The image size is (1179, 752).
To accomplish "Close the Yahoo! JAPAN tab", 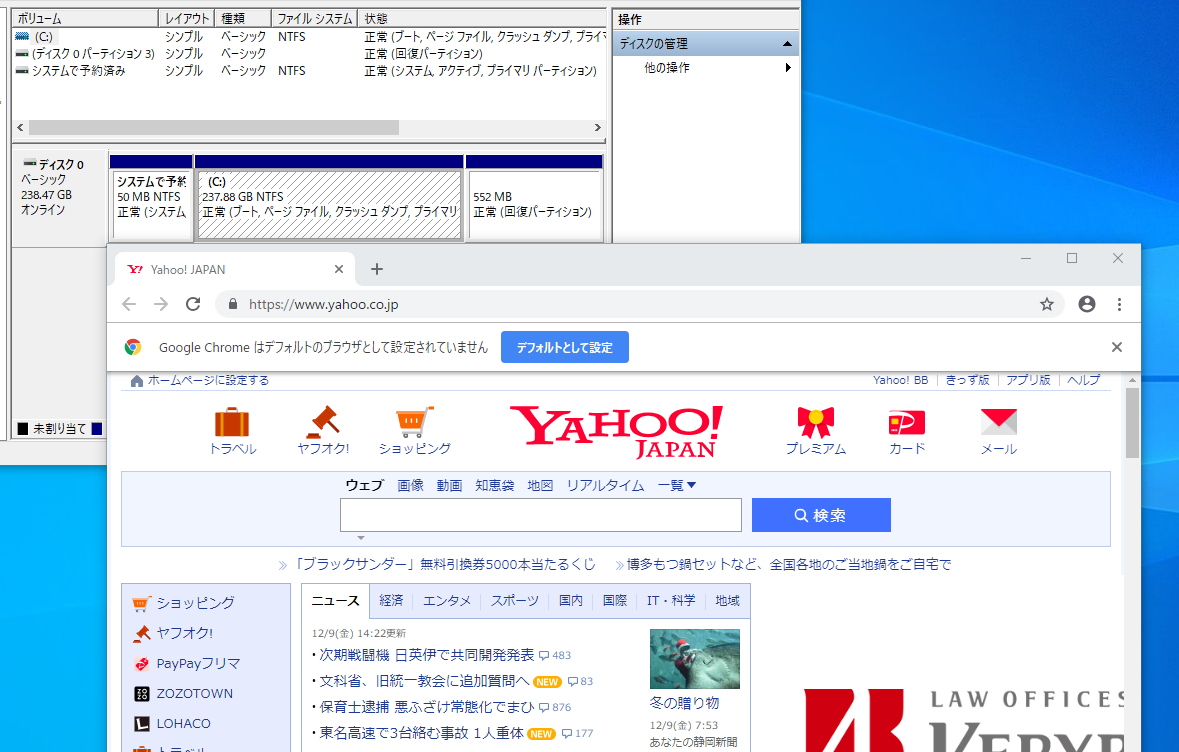I will coord(338,269).
